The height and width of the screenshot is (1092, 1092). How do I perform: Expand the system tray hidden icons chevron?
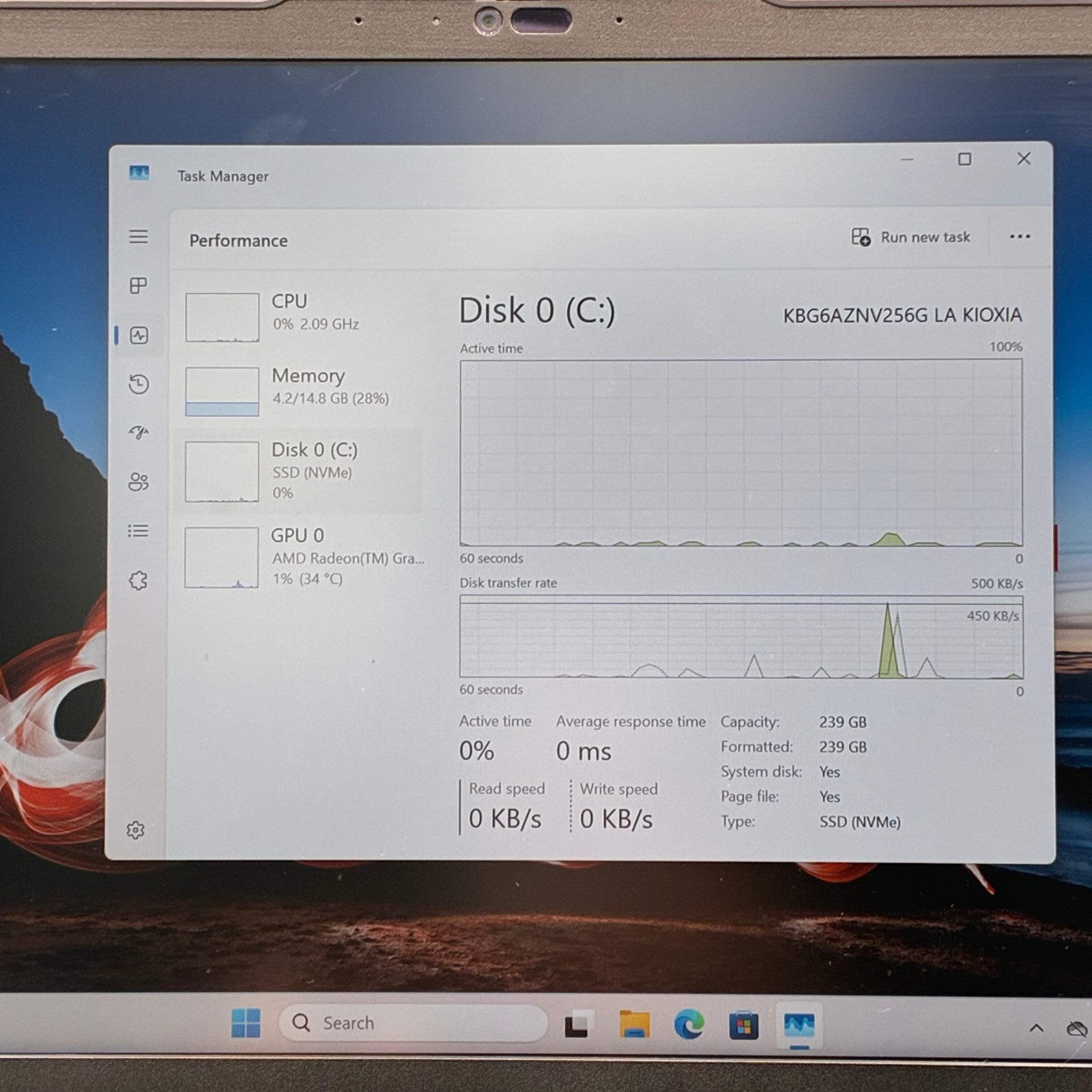[1036, 1028]
